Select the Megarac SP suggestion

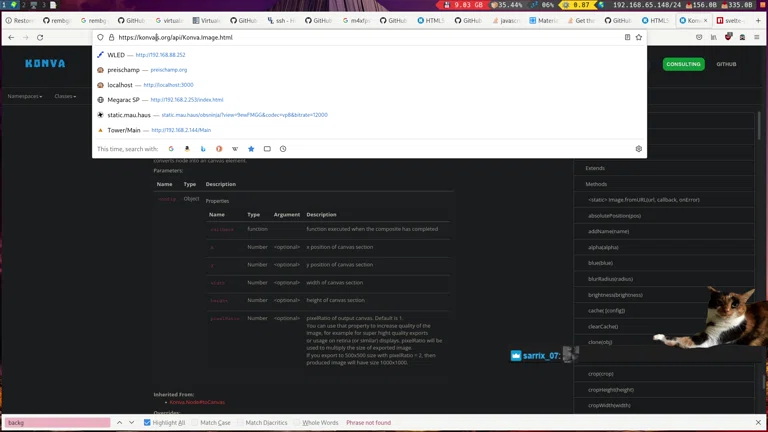pos(369,100)
